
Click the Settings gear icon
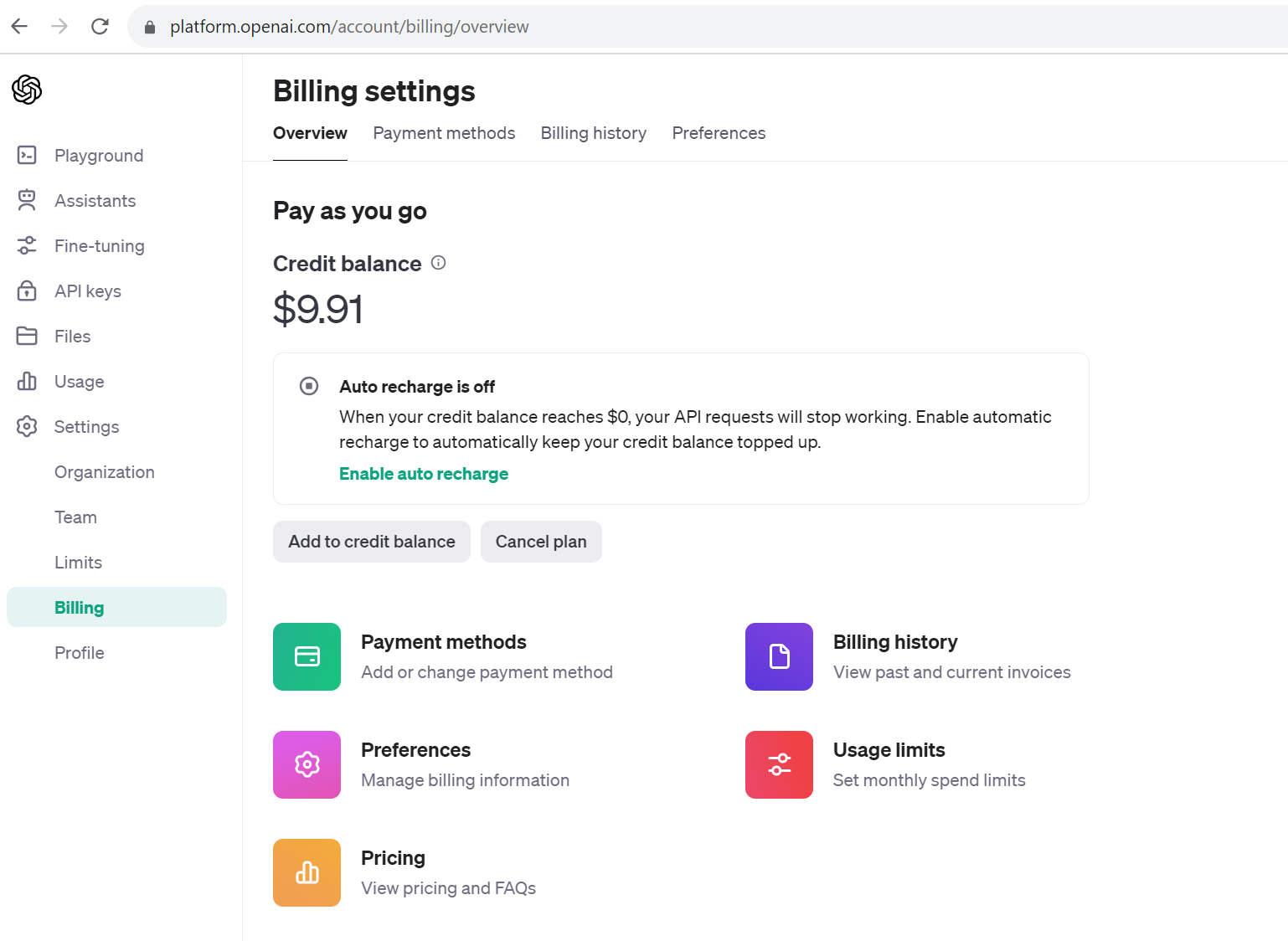[27, 426]
